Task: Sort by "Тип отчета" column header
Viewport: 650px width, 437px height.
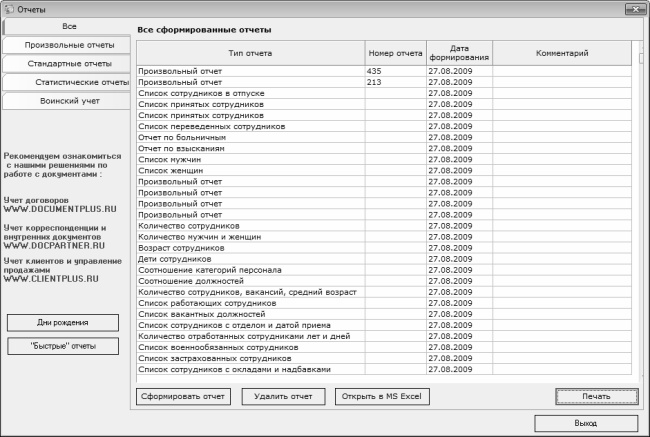Action: 250,52
